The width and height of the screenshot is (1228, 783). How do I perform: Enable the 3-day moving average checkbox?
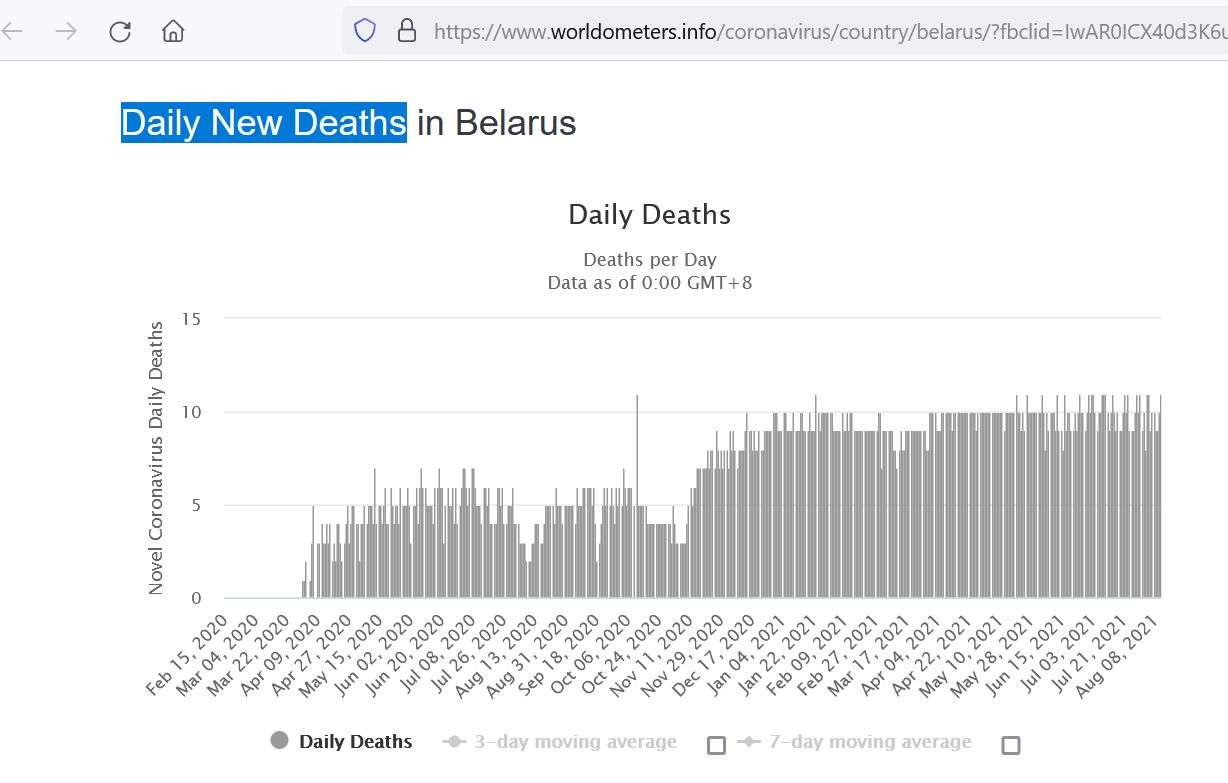tap(716, 745)
